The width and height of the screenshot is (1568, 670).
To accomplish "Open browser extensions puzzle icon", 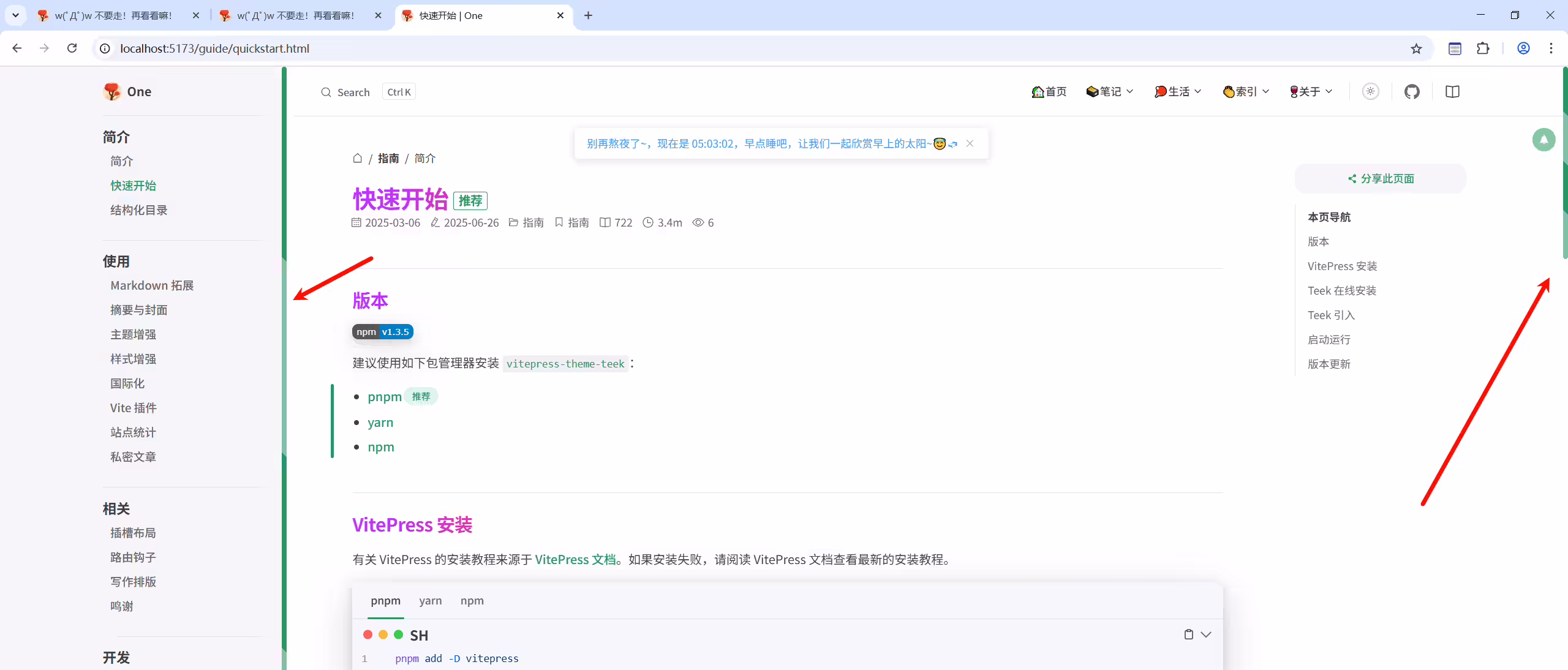I will tap(1483, 48).
